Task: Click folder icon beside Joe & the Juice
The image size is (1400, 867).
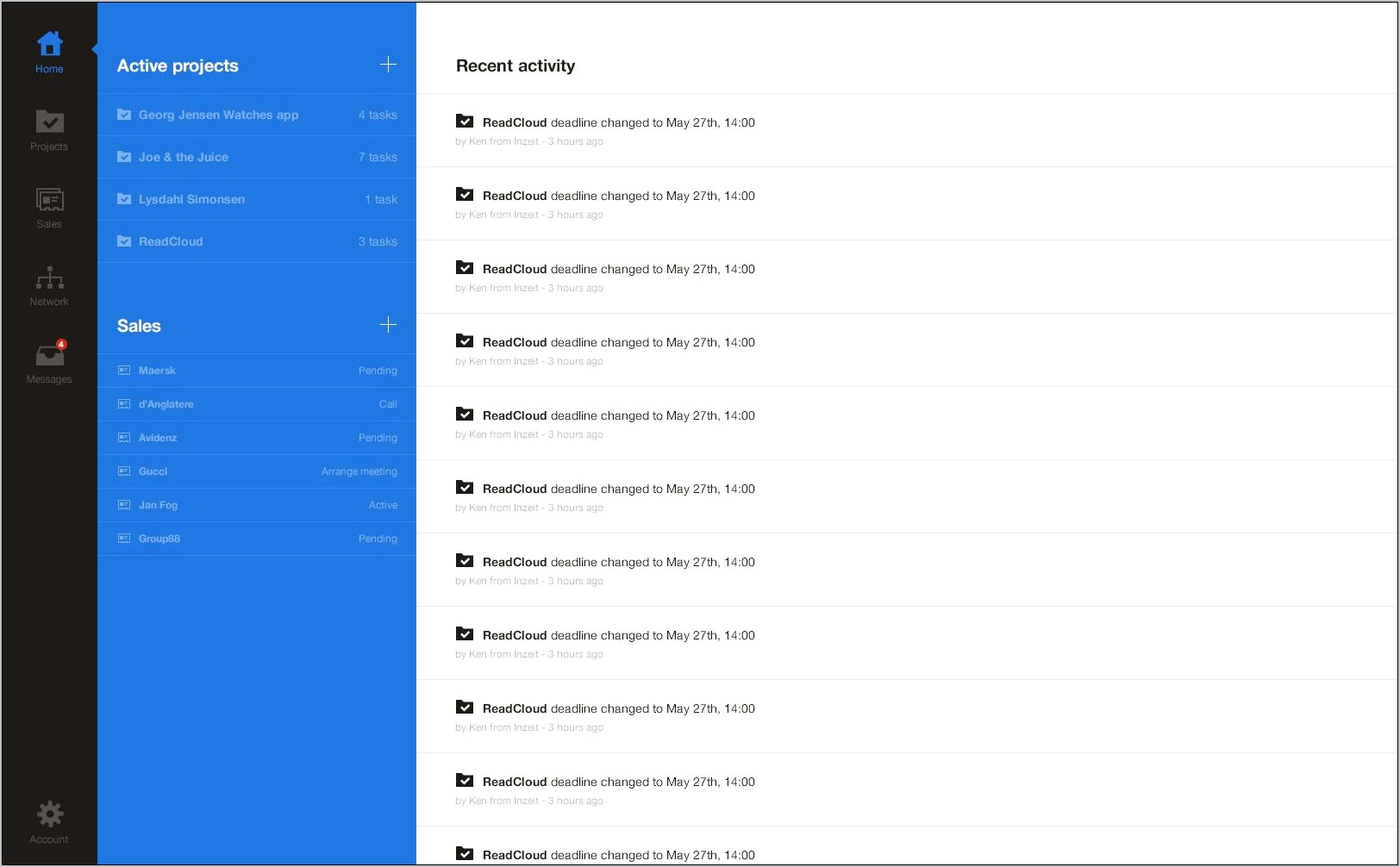Action: tap(124, 157)
